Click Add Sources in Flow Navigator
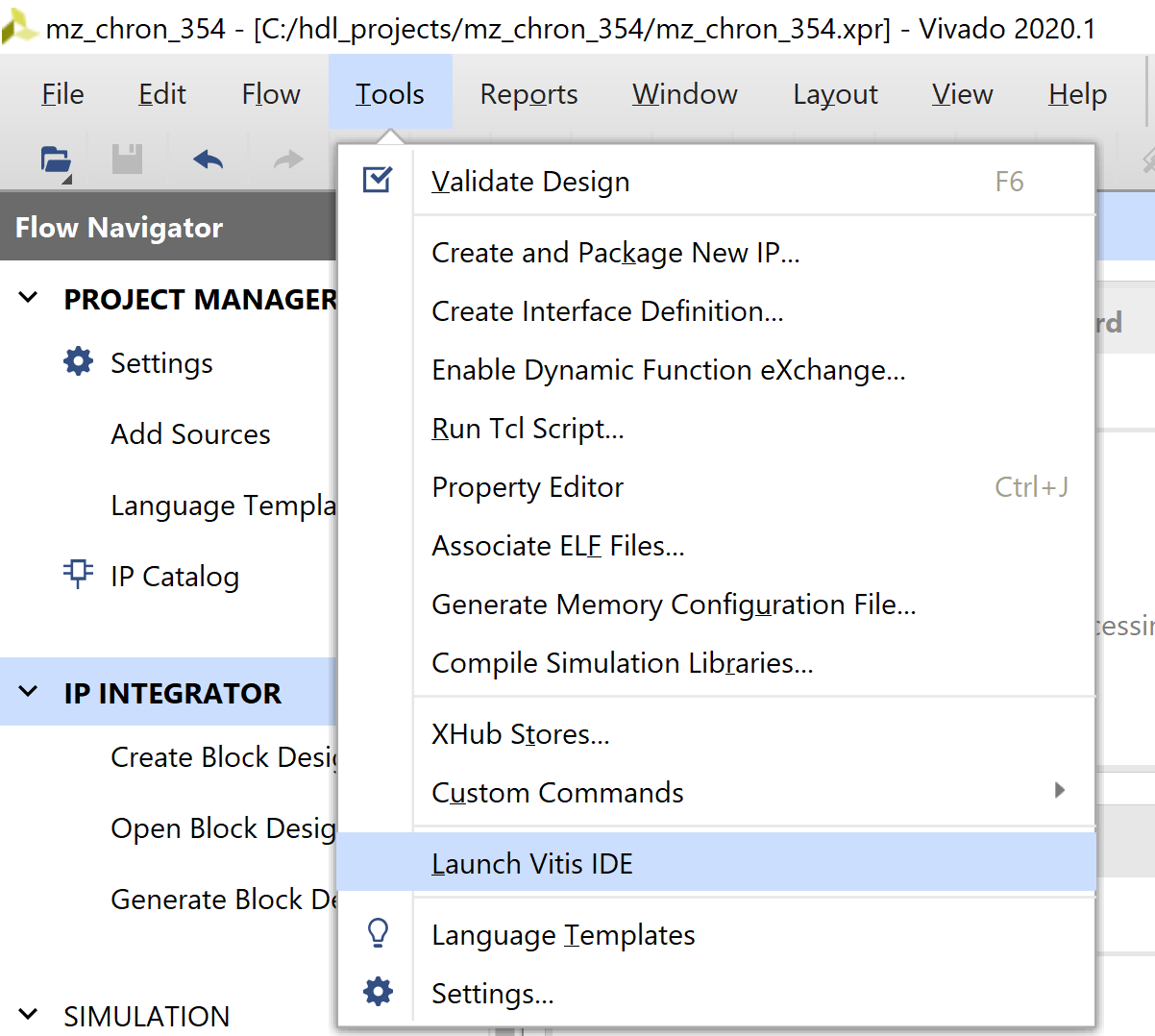1155x1036 pixels. tap(190, 434)
